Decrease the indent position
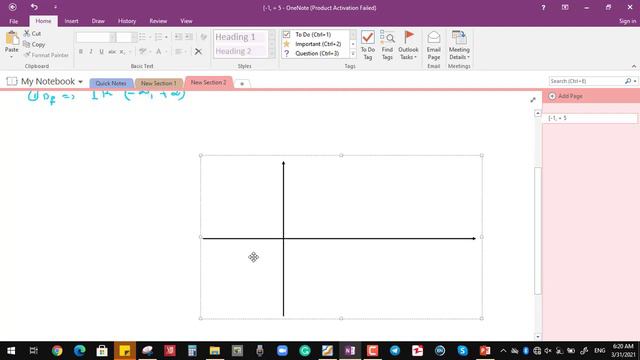The width and height of the screenshot is (640, 360). (x=178, y=37)
